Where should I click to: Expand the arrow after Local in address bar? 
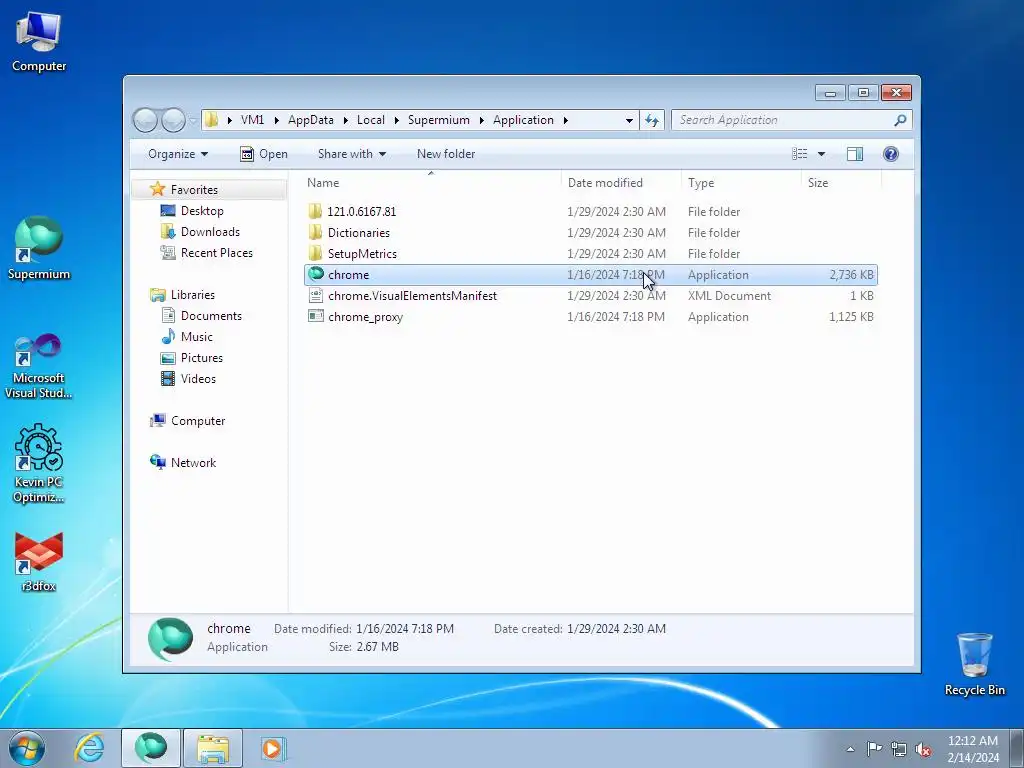tap(396, 120)
